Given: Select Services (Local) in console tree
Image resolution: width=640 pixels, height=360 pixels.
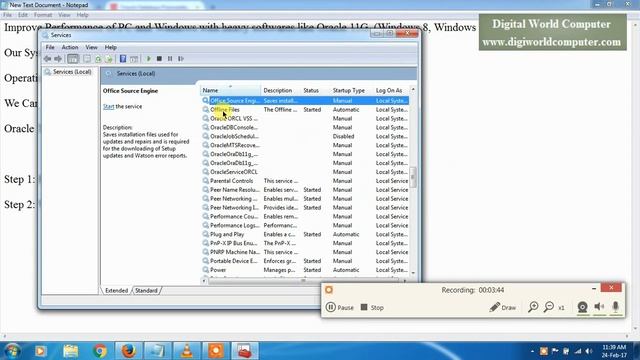Looking at the screenshot, I should click(x=72, y=72).
